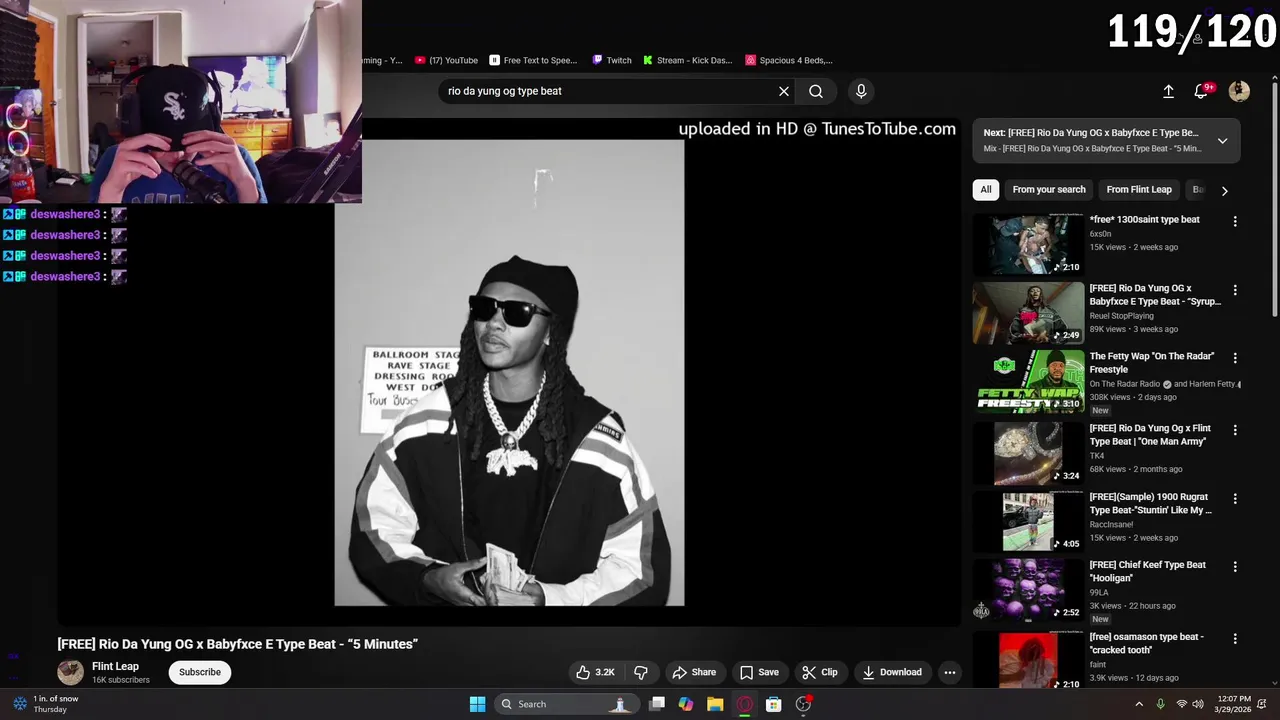
Task: Open options for 1900 Rugrat type beat
Action: [1235, 498]
